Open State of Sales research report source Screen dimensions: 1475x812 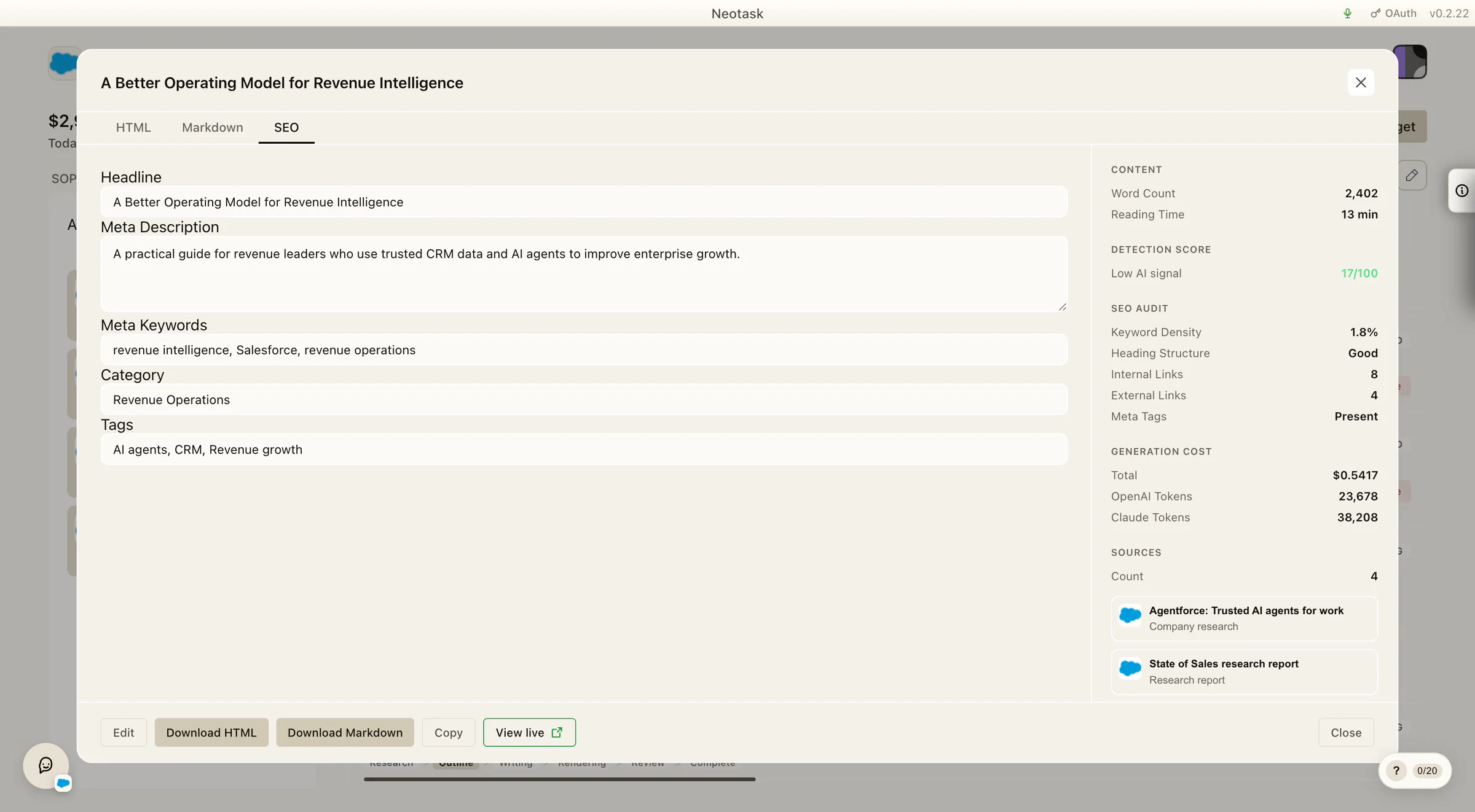(1245, 672)
